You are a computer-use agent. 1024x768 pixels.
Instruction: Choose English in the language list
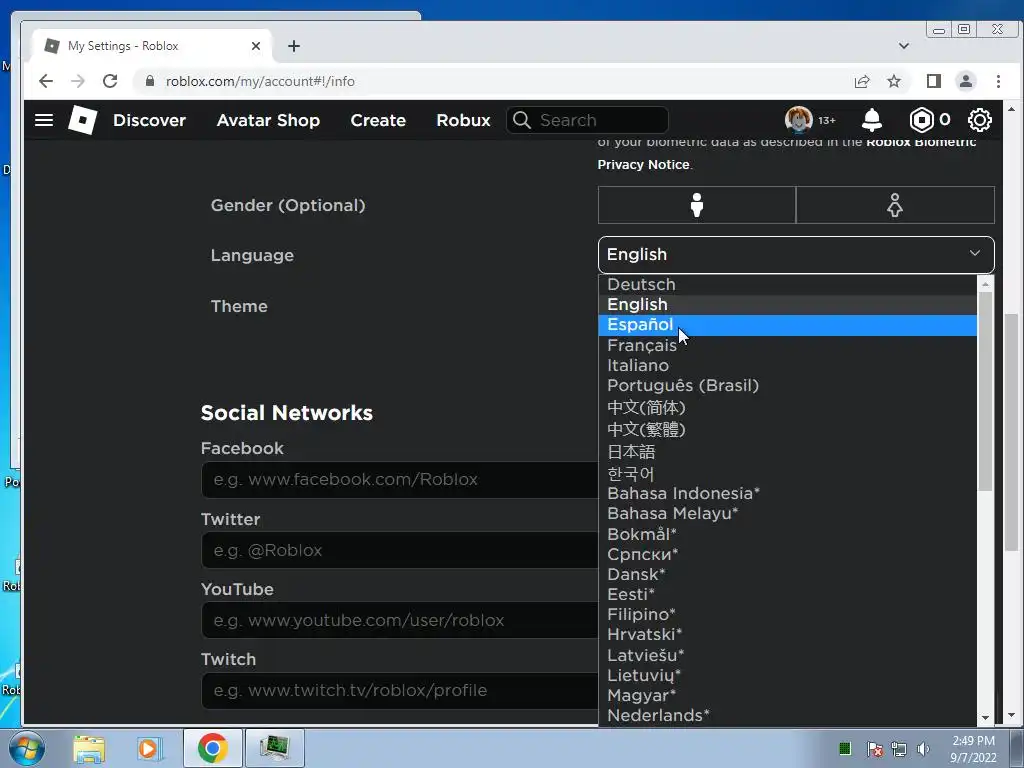point(788,305)
